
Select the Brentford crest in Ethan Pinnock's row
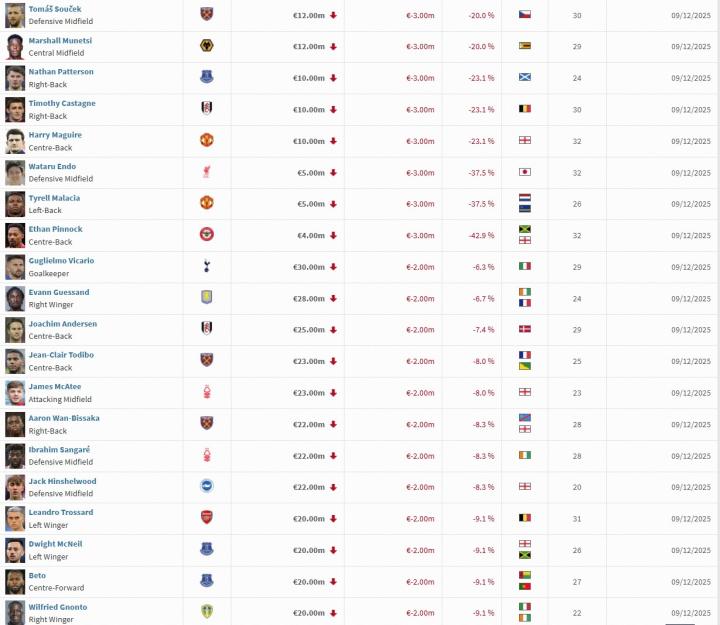point(207,235)
